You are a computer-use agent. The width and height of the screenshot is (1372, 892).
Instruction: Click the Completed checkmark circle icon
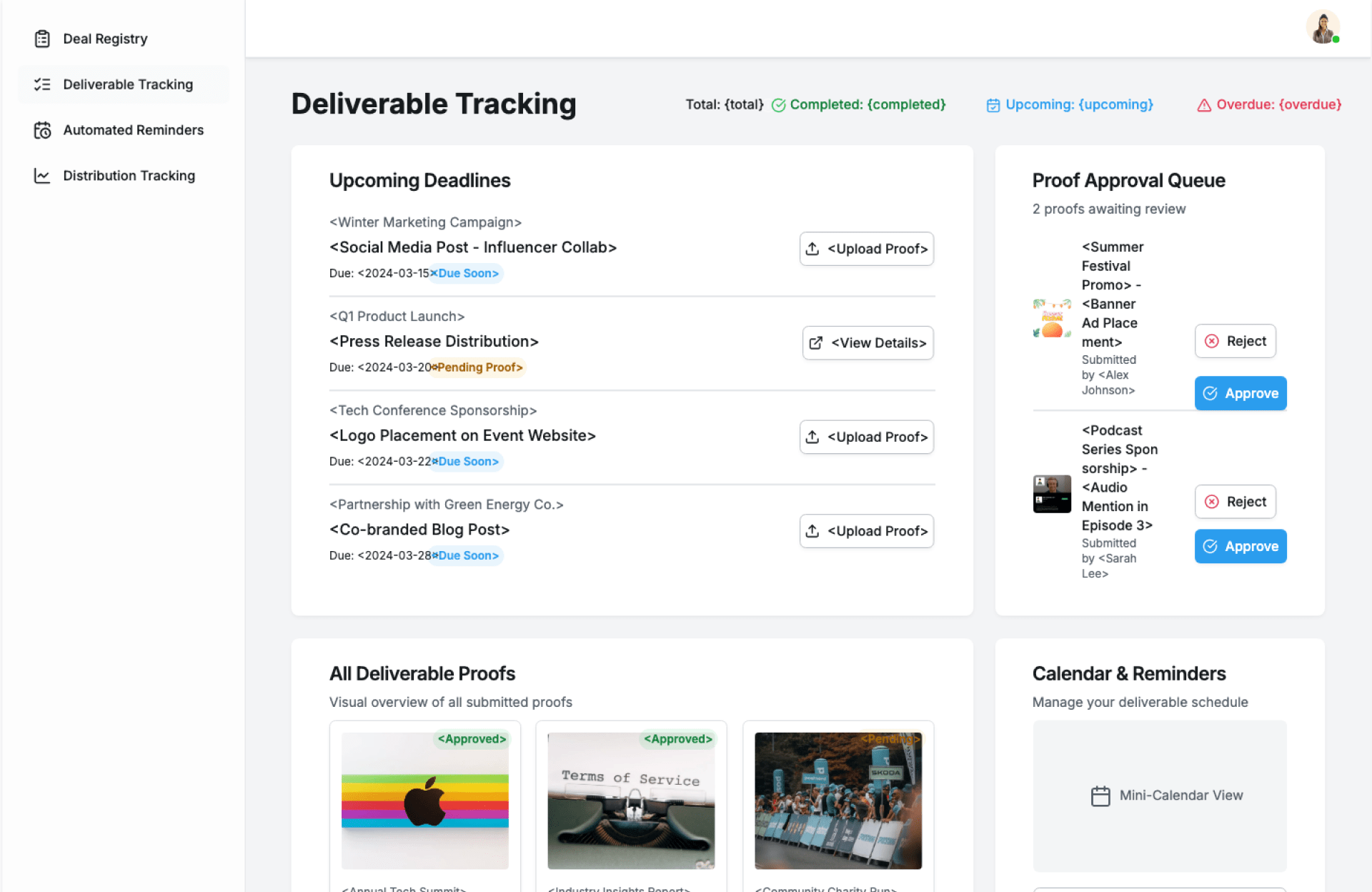[x=778, y=105]
